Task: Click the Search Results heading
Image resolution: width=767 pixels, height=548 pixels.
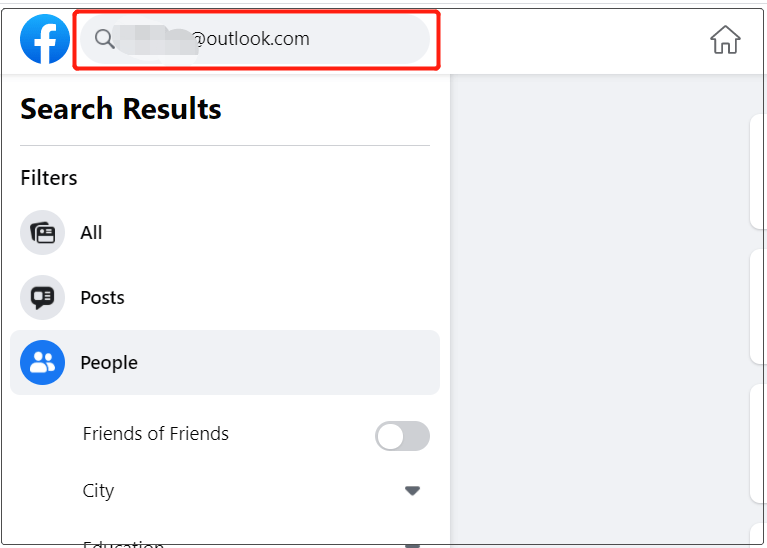Action: (x=121, y=108)
